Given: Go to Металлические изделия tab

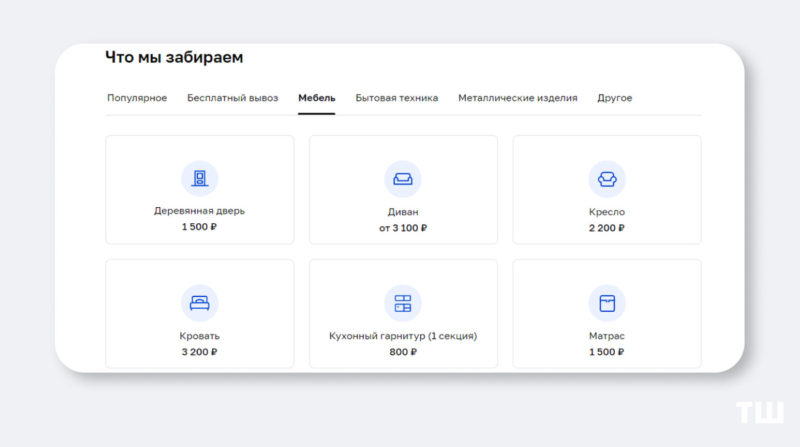Looking at the screenshot, I should click(517, 98).
